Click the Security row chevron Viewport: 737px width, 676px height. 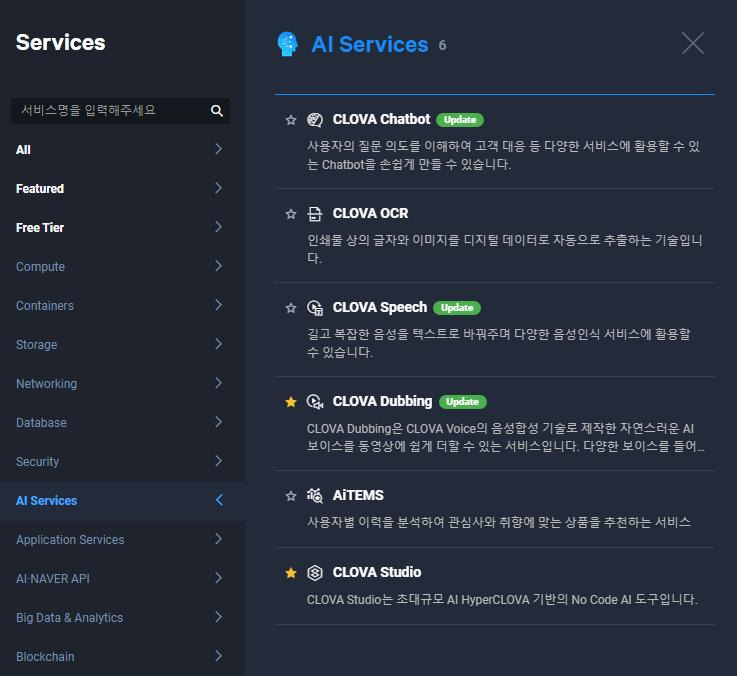[218, 461]
